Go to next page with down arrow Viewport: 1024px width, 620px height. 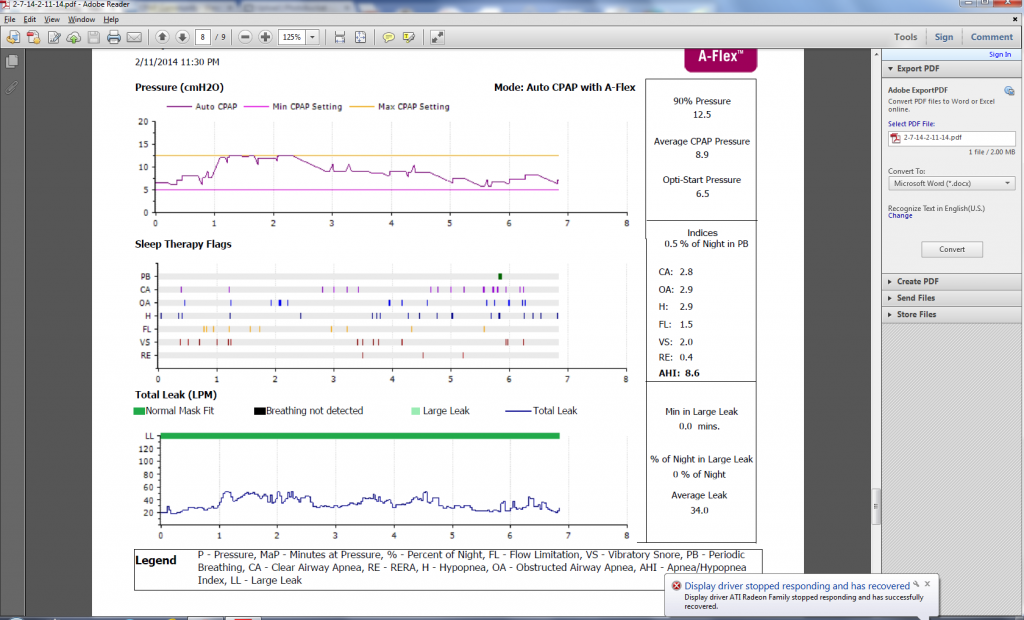tap(182, 37)
